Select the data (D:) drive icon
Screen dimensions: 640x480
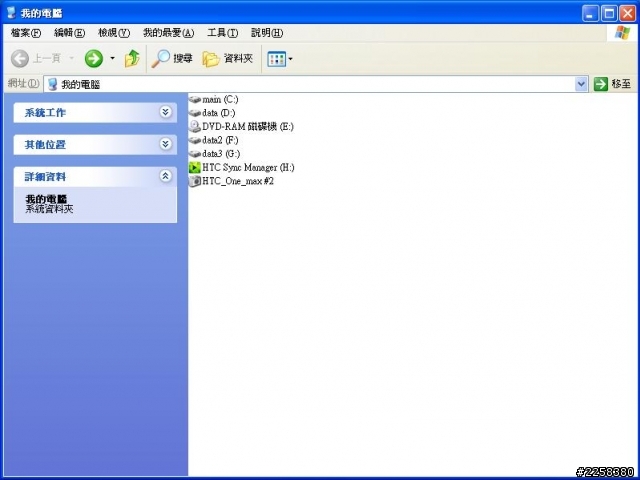pos(195,113)
